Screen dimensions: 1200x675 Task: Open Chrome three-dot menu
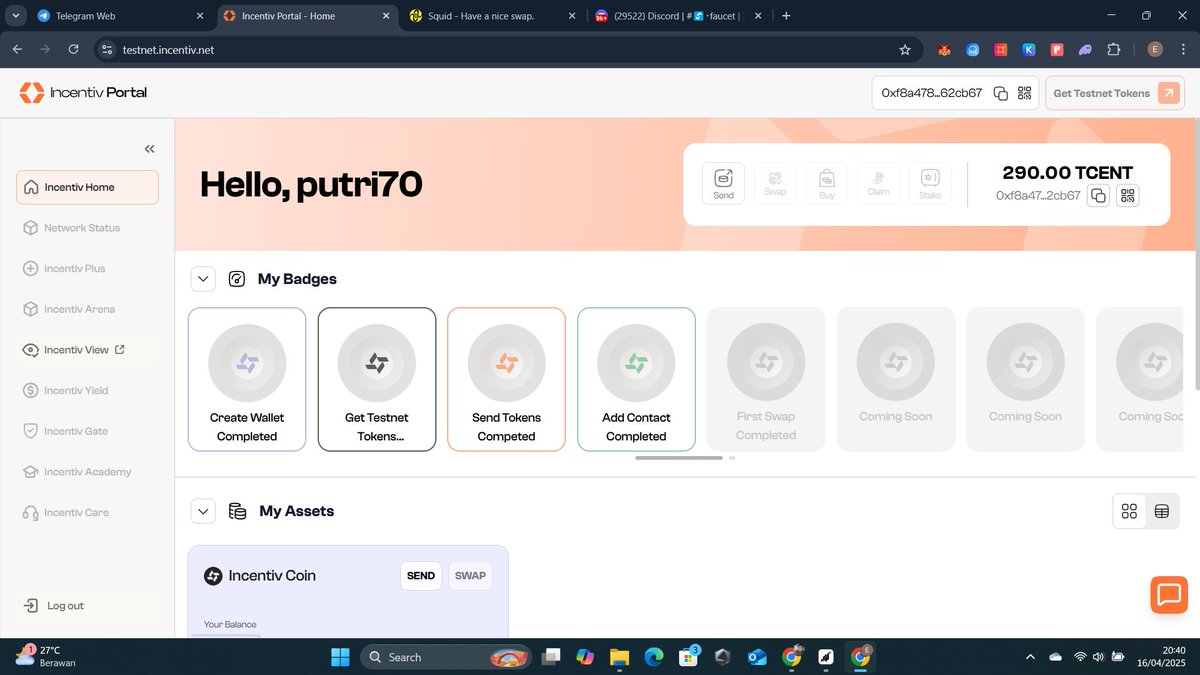click(1183, 49)
